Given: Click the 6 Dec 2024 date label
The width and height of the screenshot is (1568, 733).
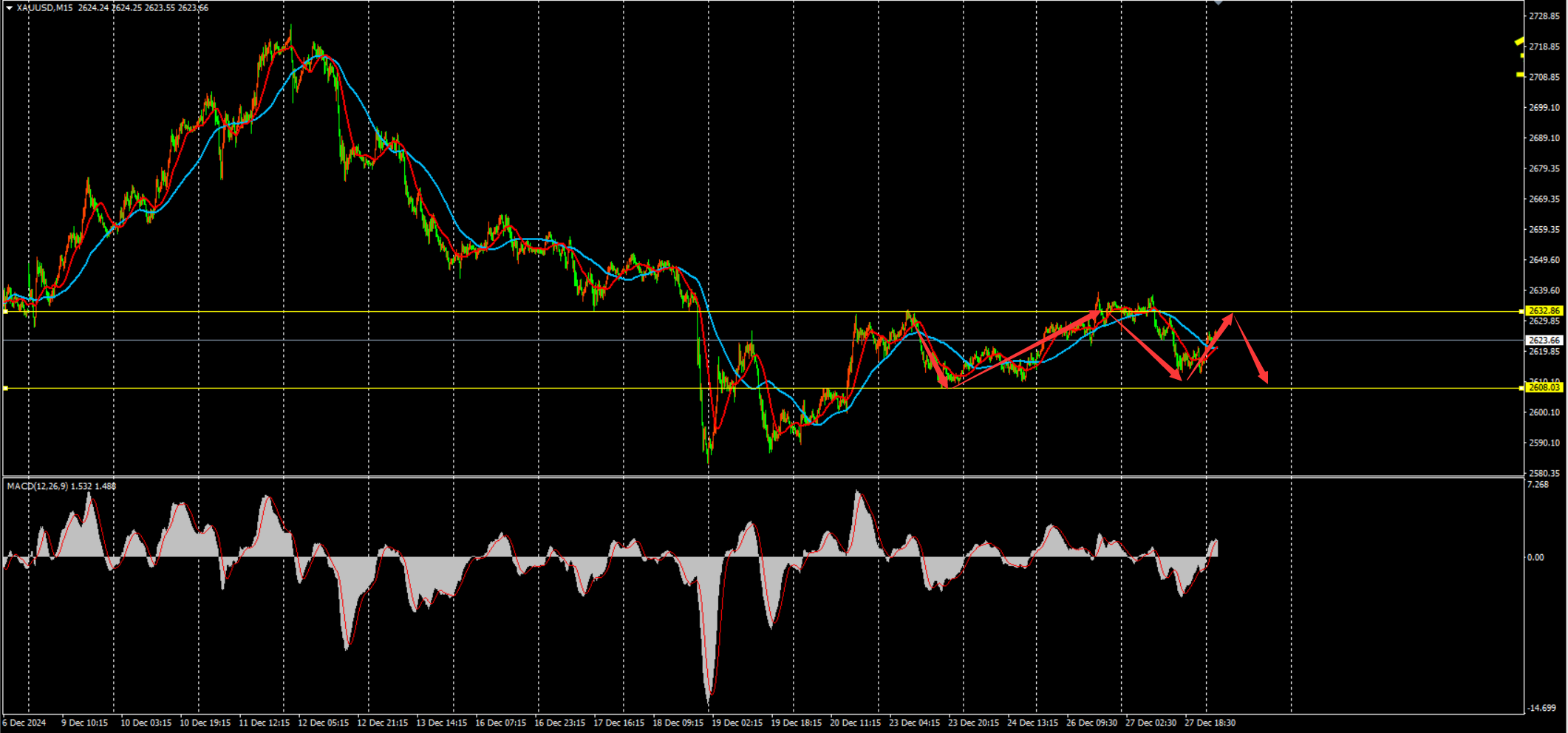Looking at the screenshot, I should tap(24, 723).
